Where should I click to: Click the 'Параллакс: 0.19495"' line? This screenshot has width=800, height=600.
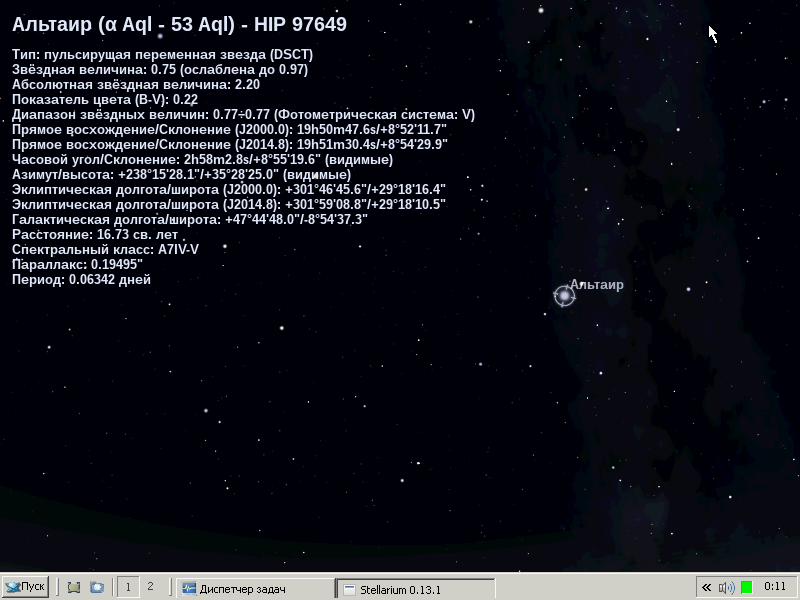pyautogui.click(x=78, y=264)
